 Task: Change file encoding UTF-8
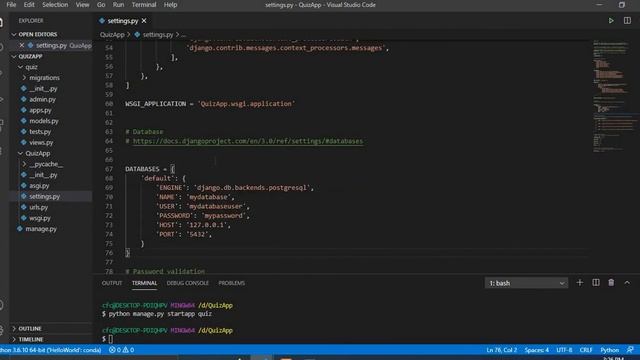coord(564,350)
